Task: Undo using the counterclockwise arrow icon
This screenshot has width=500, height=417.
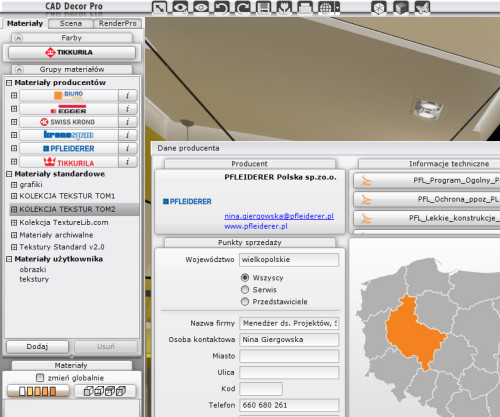Action: (x=222, y=7)
